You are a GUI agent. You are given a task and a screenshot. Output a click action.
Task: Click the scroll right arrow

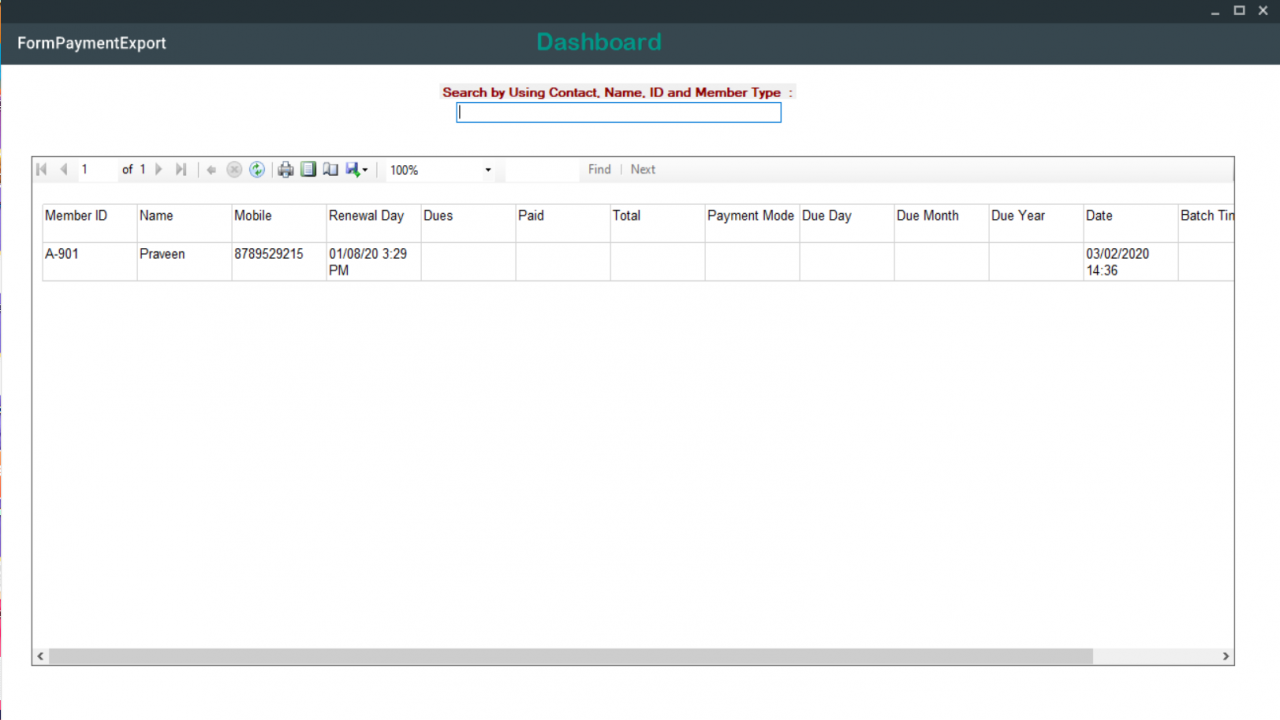pyautogui.click(x=1226, y=657)
